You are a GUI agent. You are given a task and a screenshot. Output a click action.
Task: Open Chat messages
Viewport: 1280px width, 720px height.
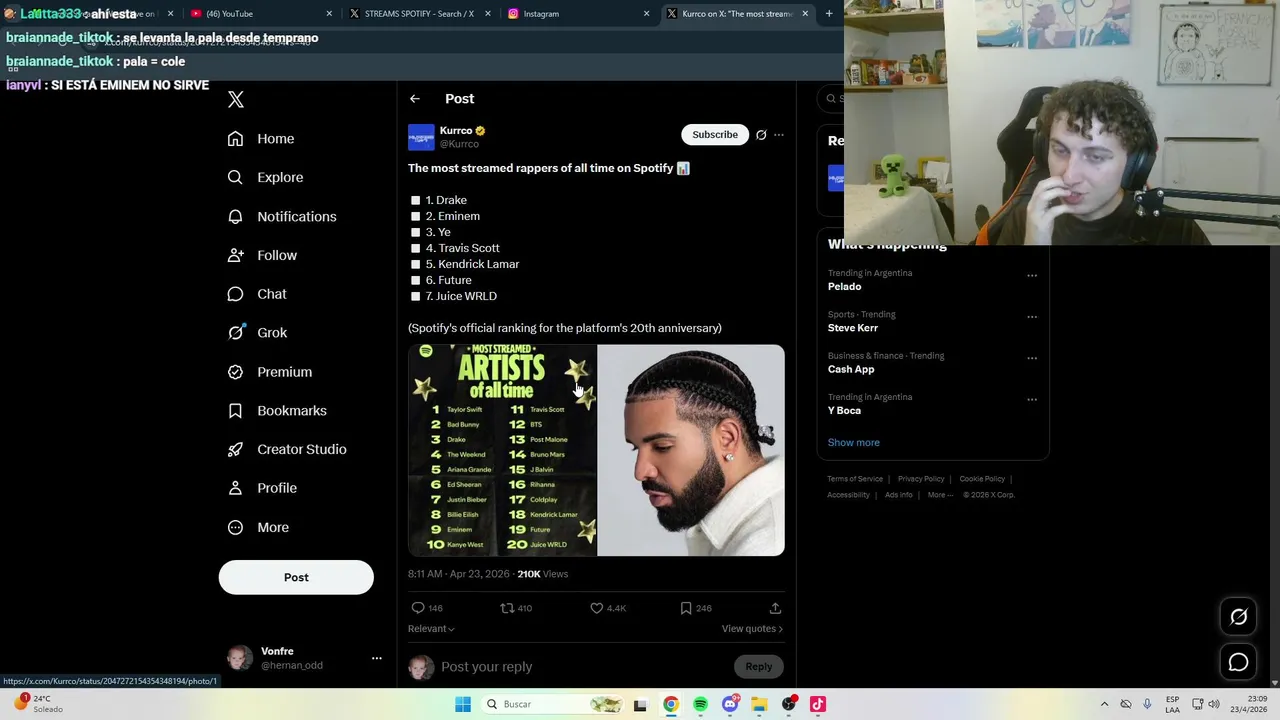[x=257, y=294]
